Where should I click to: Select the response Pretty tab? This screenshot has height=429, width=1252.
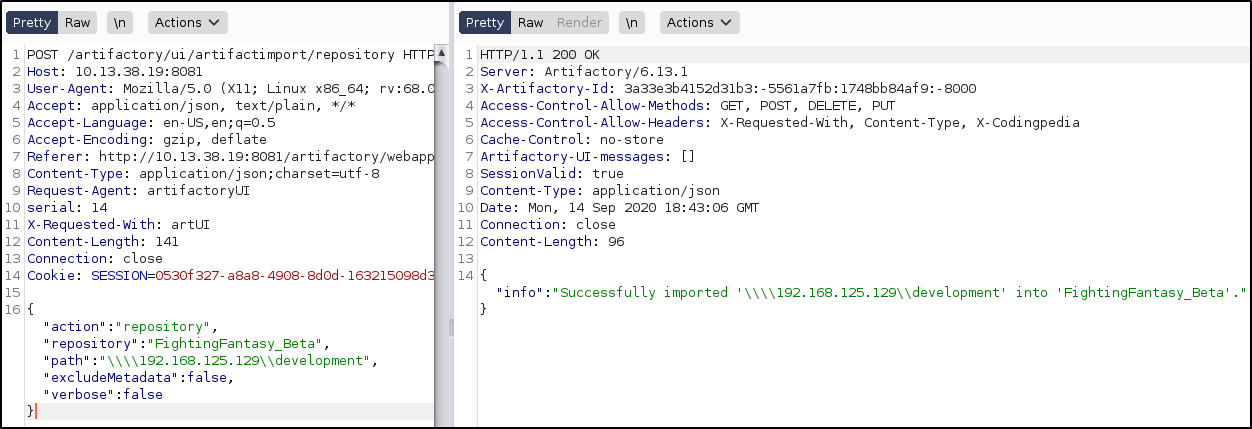(x=485, y=22)
